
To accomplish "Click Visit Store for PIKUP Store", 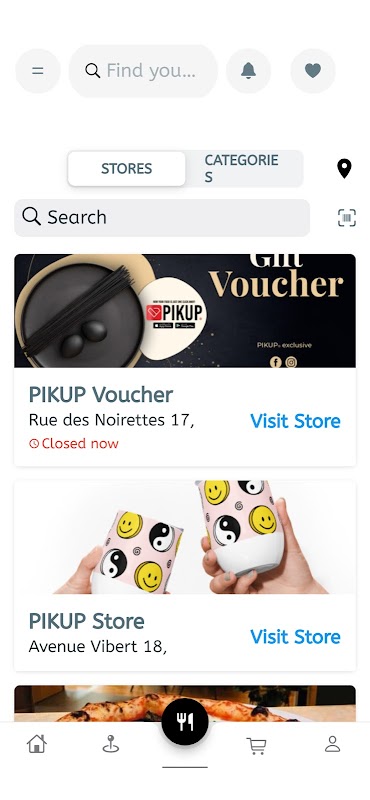I will click(295, 637).
